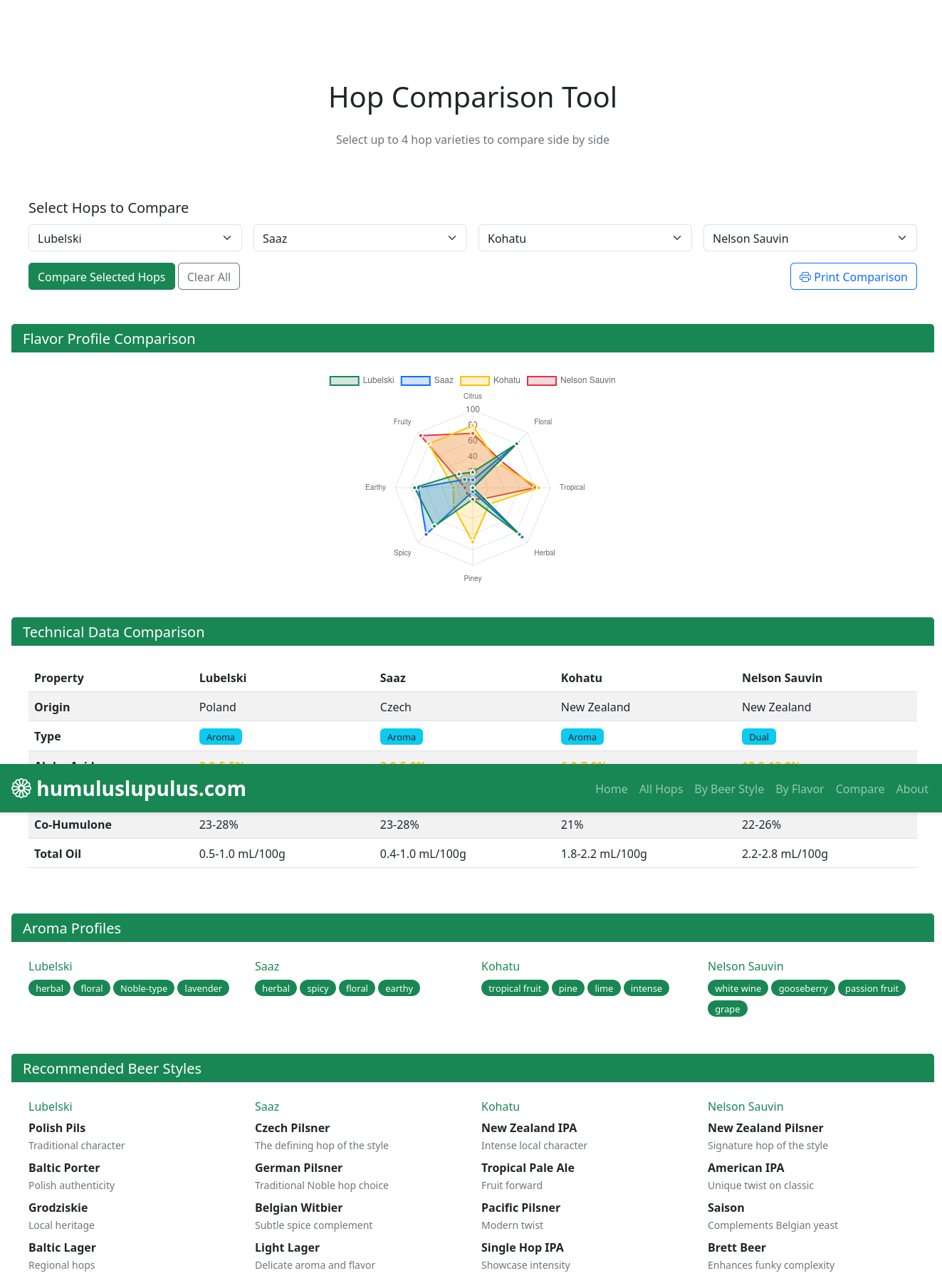Open the By Beer Style nav item
This screenshot has width=942, height=1288.
click(729, 789)
